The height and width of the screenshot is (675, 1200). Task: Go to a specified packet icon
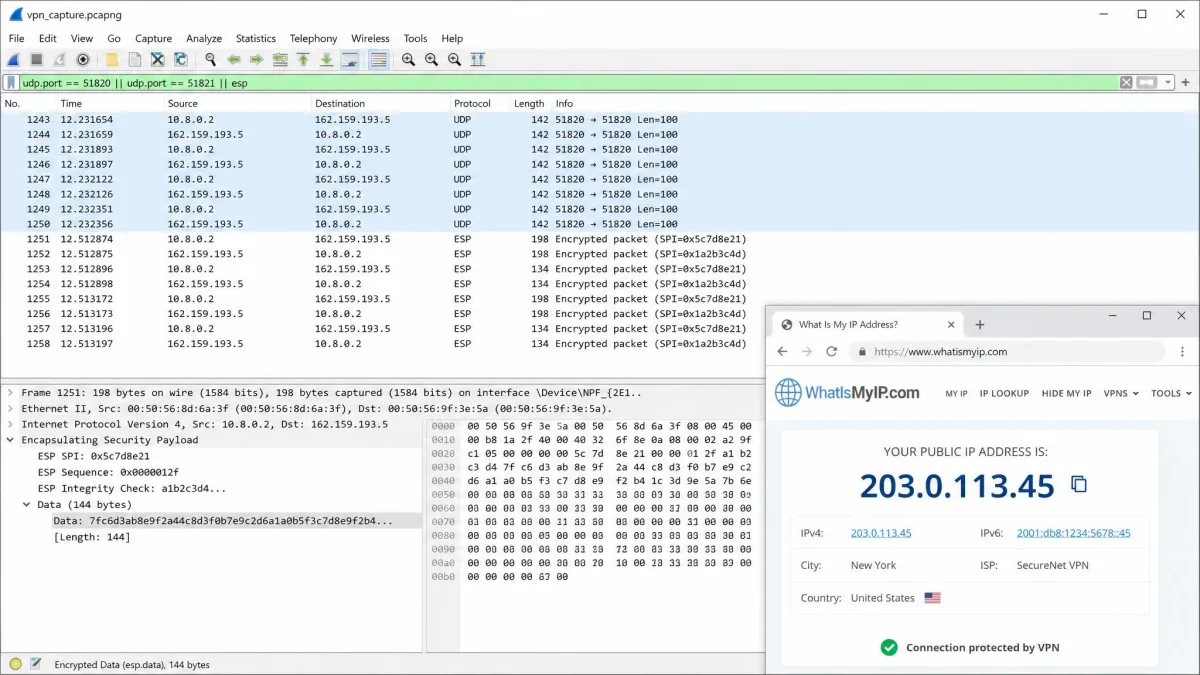pyautogui.click(x=280, y=60)
